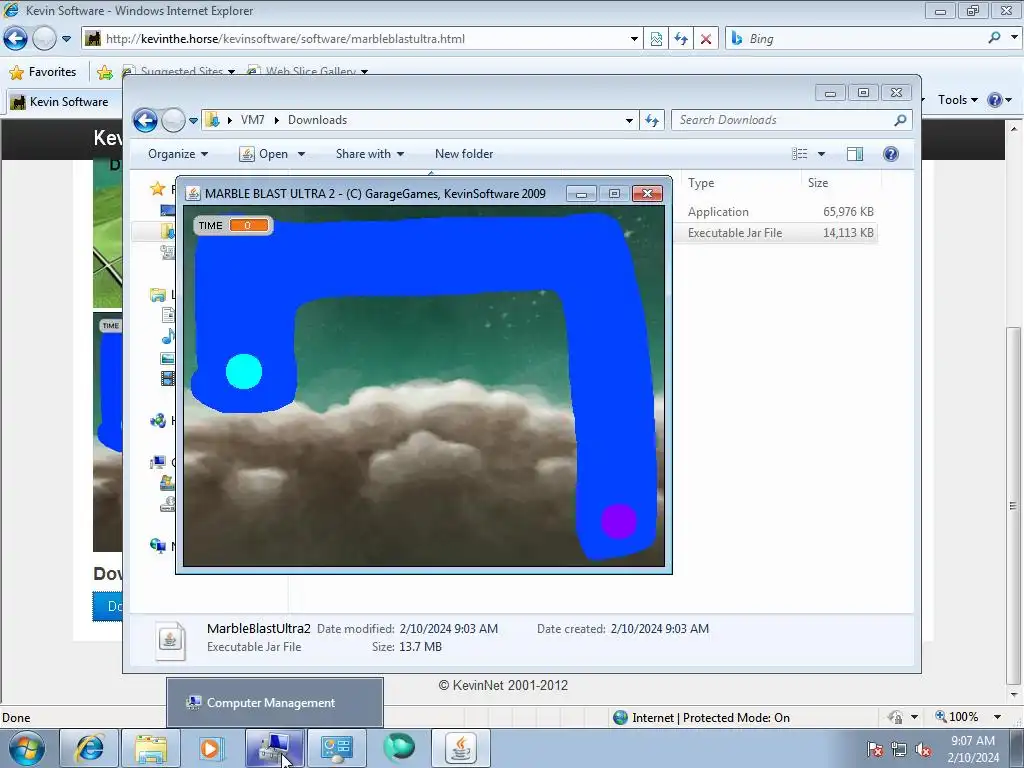Select the Music note icon in the navigation pane
1024x768 pixels.
click(x=168, y=337)
